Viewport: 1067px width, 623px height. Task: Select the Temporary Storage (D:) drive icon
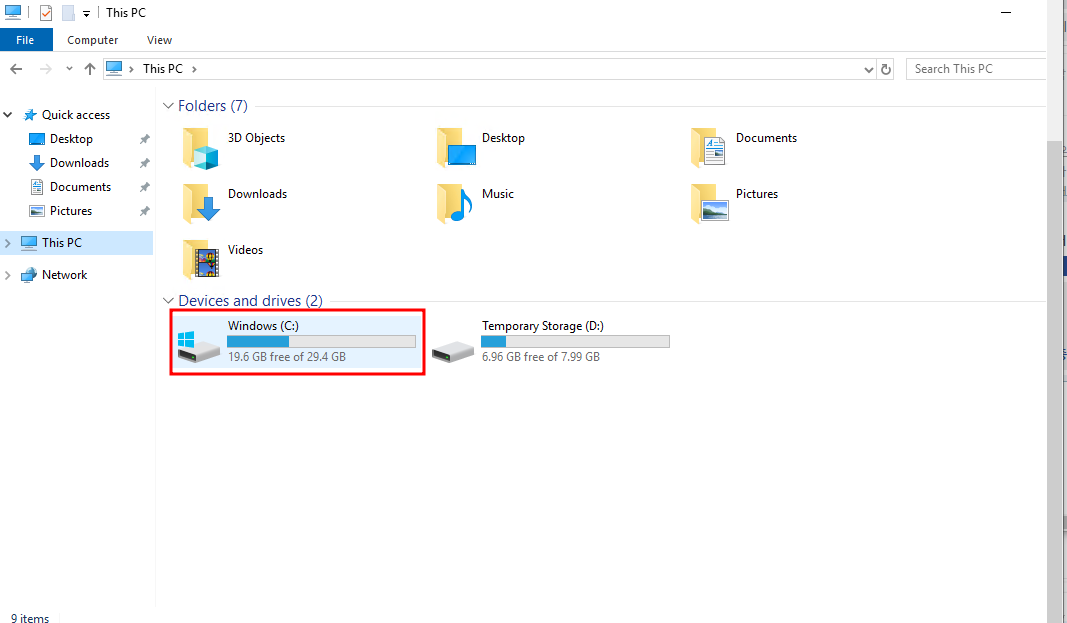point(453,352)
